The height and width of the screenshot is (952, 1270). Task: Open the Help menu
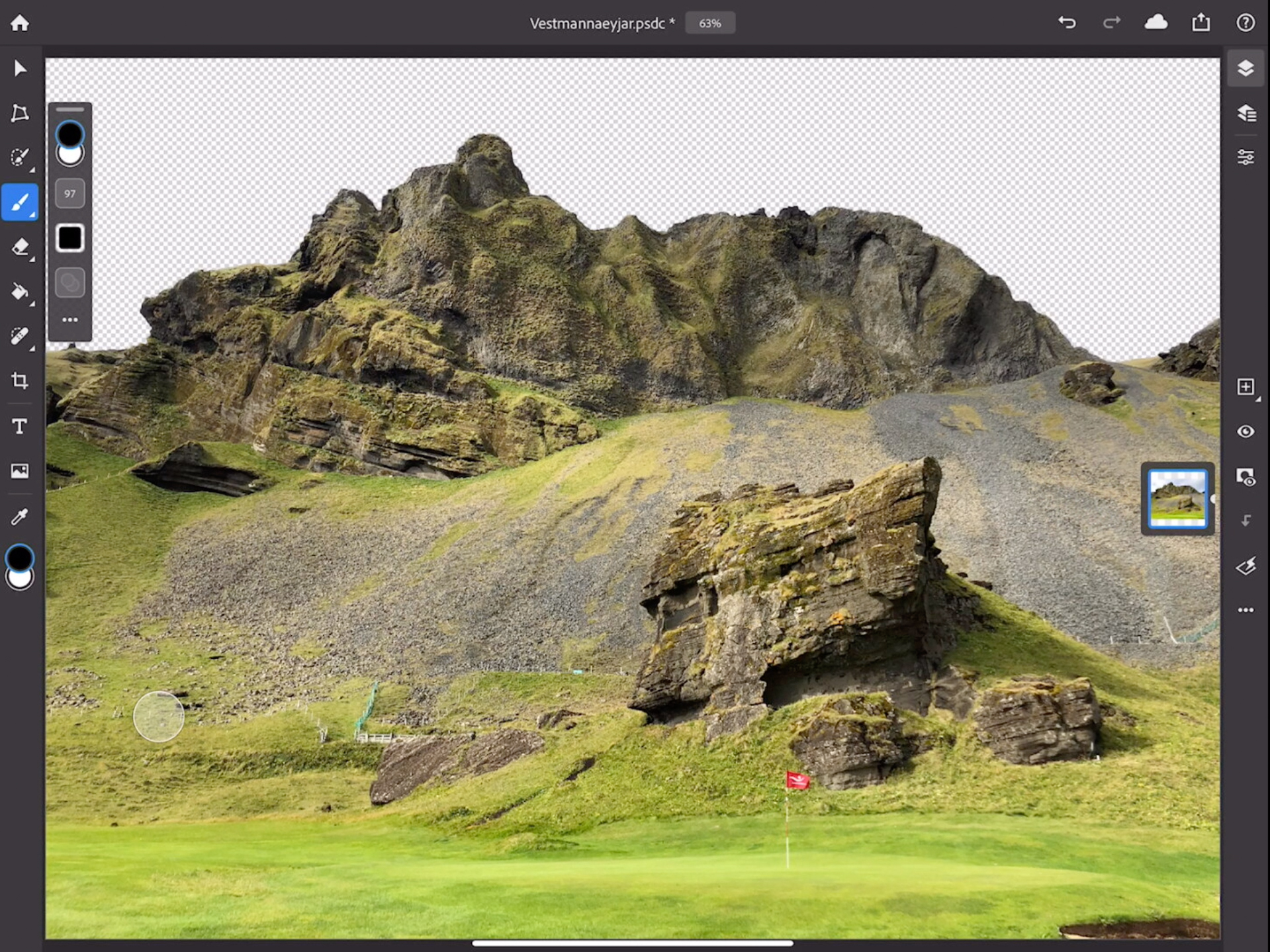[x=1245, y=22]
